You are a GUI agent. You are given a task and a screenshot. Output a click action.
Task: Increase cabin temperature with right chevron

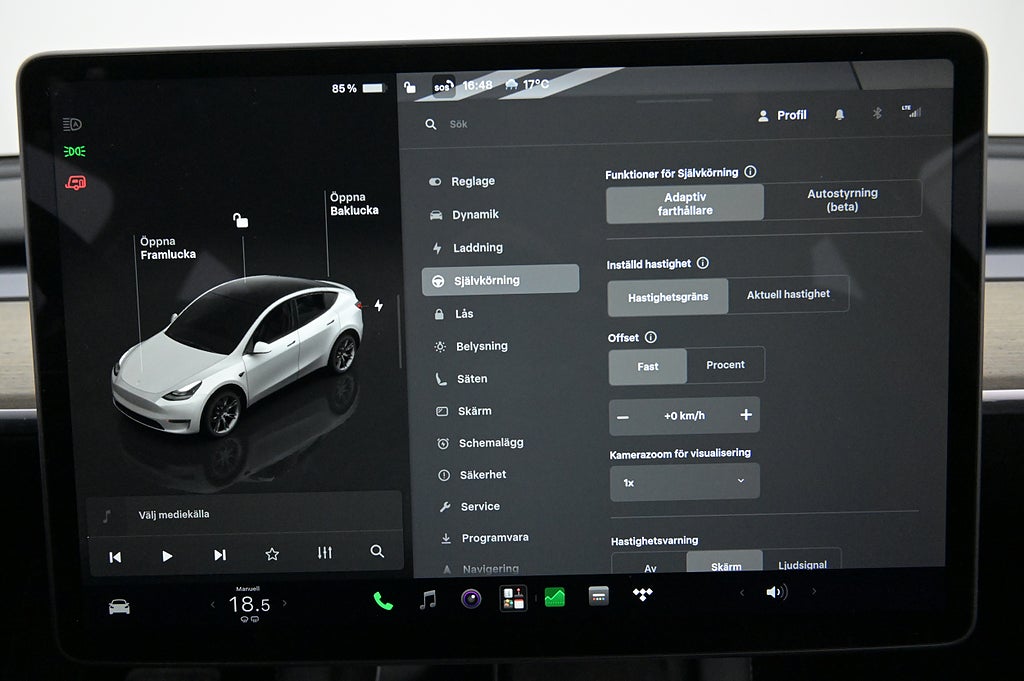tap(285, 603)
